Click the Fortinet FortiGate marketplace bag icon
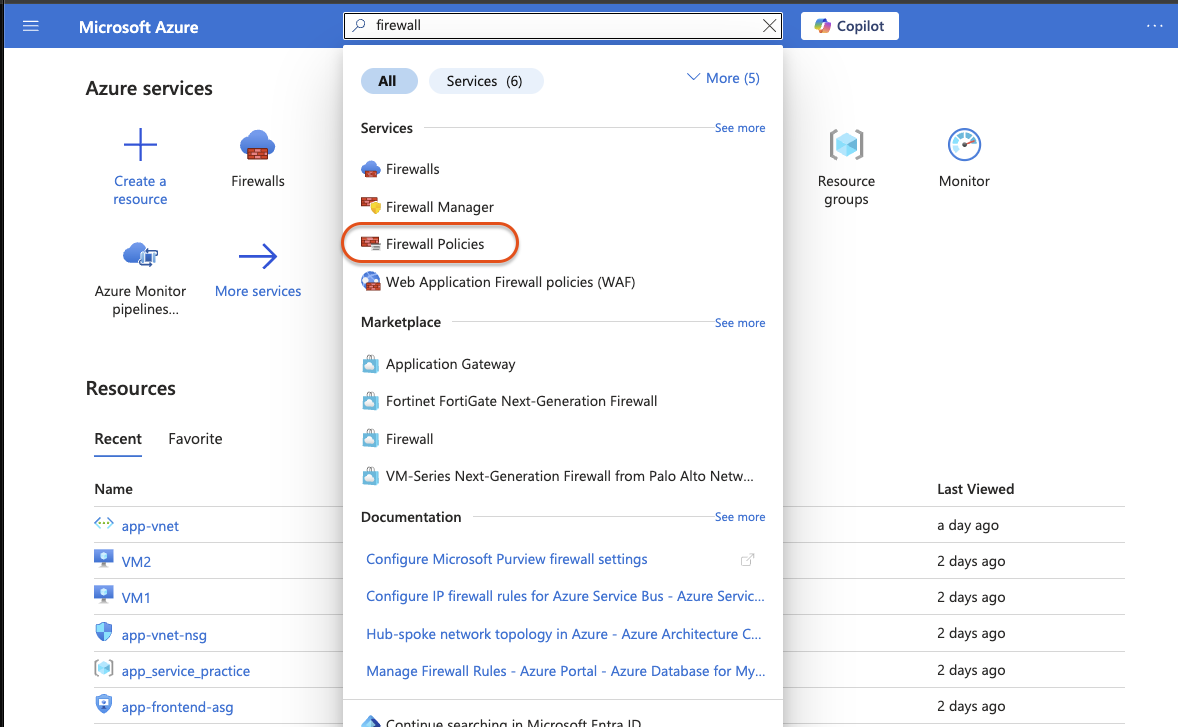Screen dimensions: 1178x727 [x=370, y=401]
